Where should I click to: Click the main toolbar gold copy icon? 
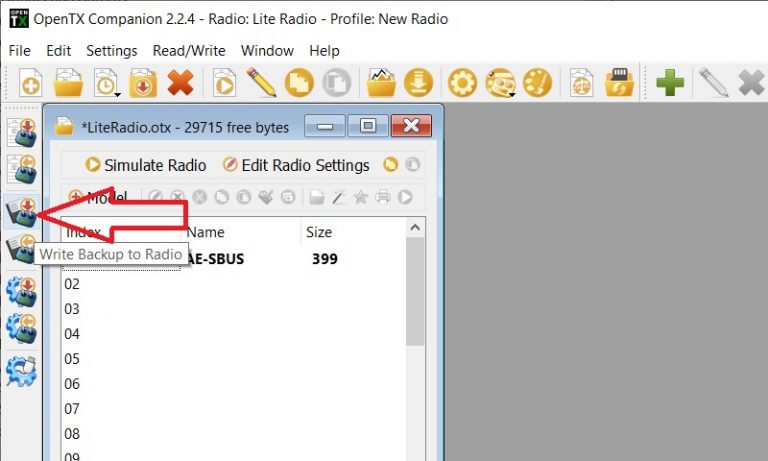299,83
